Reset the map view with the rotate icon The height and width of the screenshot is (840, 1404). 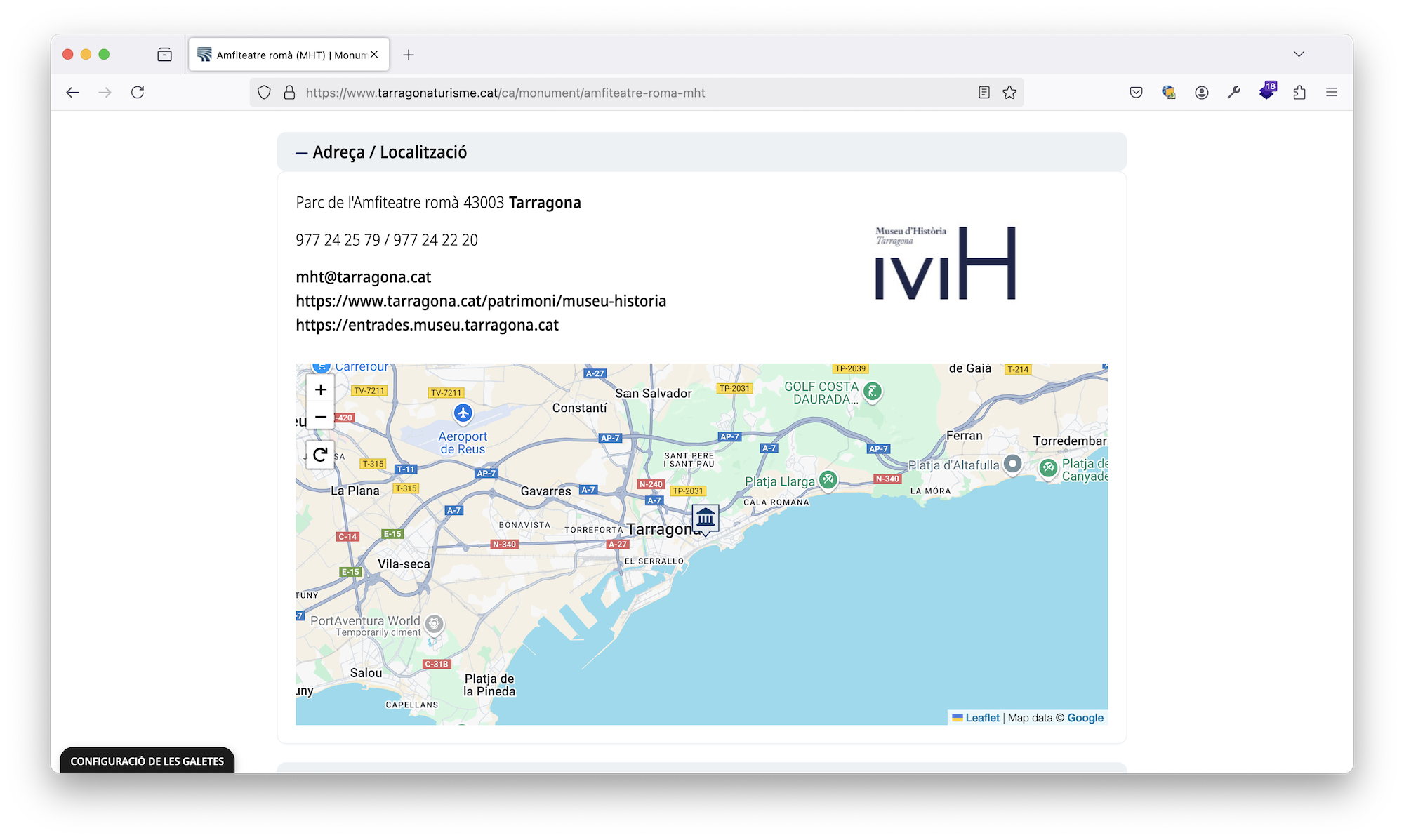click(x=321, y=455)
